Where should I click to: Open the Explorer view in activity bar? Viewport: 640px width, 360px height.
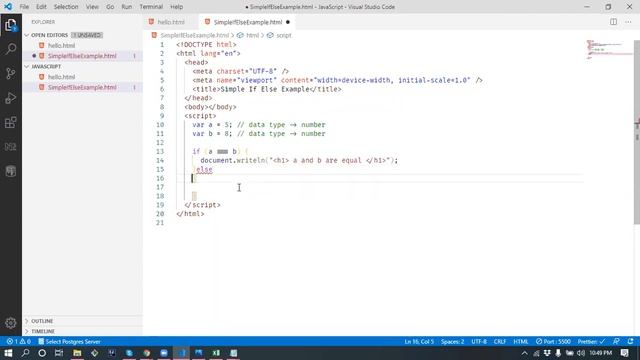point(11,25)
